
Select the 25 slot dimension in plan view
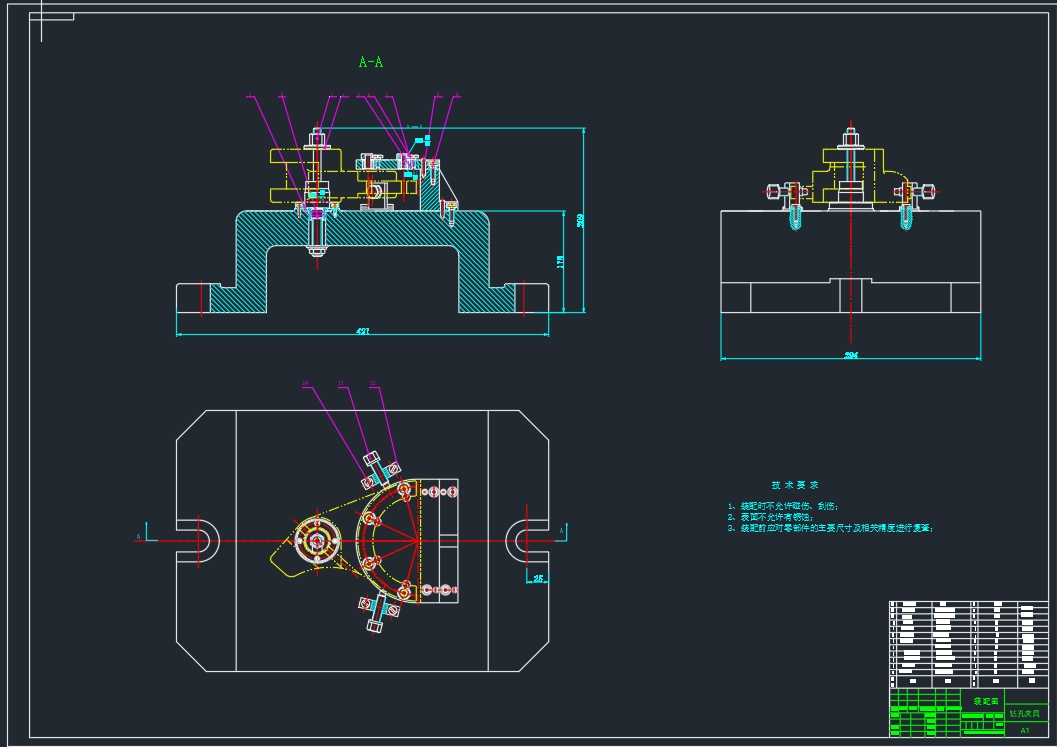point(538,578)
